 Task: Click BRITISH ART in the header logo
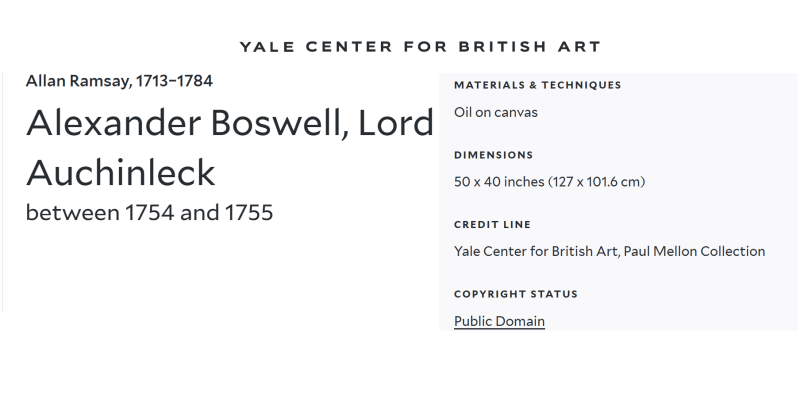[530, 46]
